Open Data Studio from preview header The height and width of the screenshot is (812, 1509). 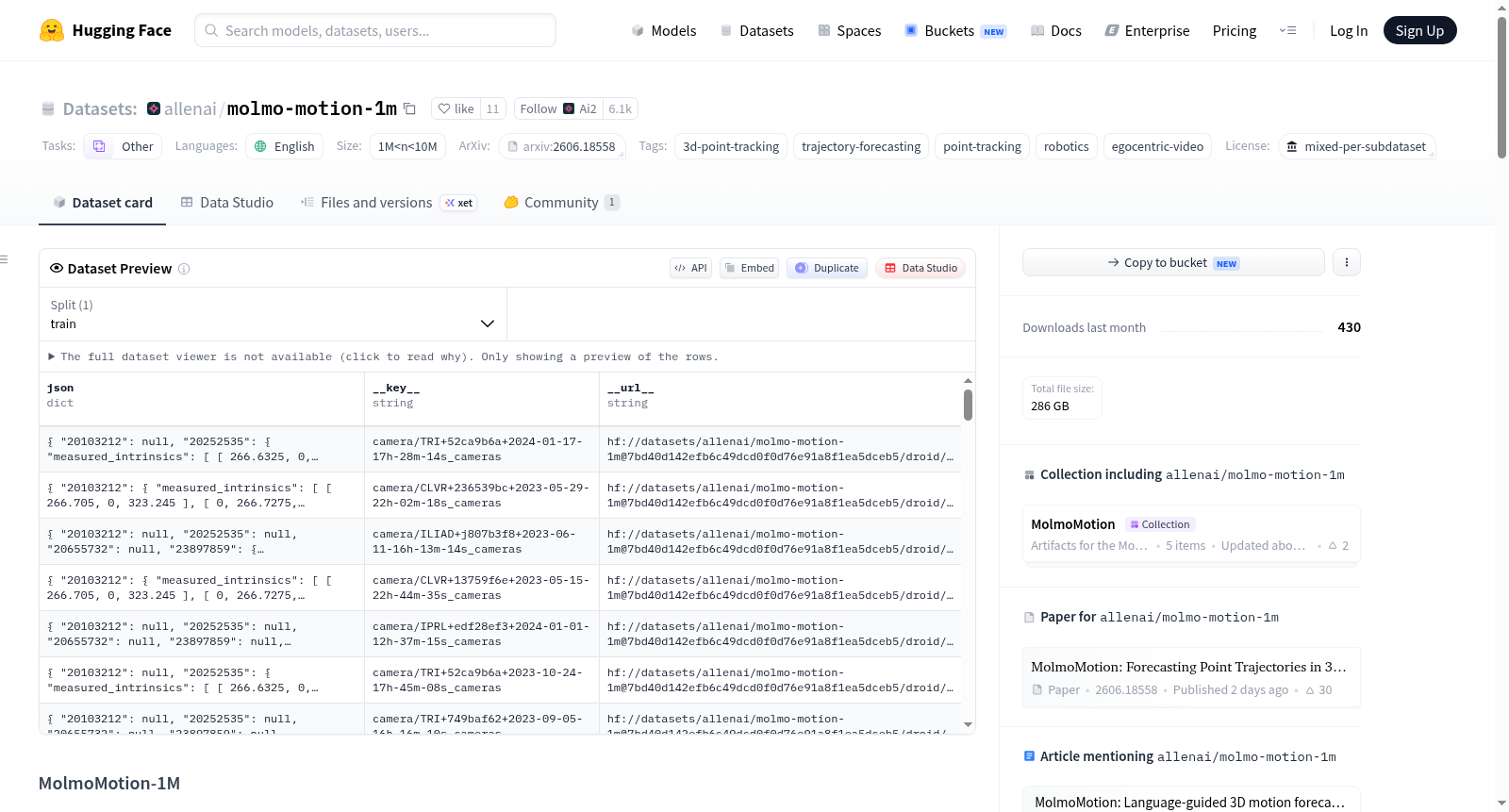click(920, 268)
